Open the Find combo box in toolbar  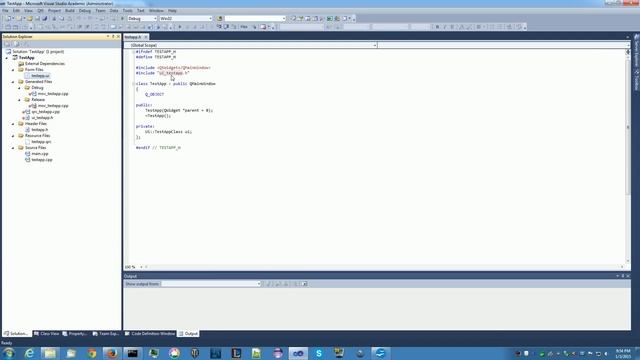(x=255, y=18)
